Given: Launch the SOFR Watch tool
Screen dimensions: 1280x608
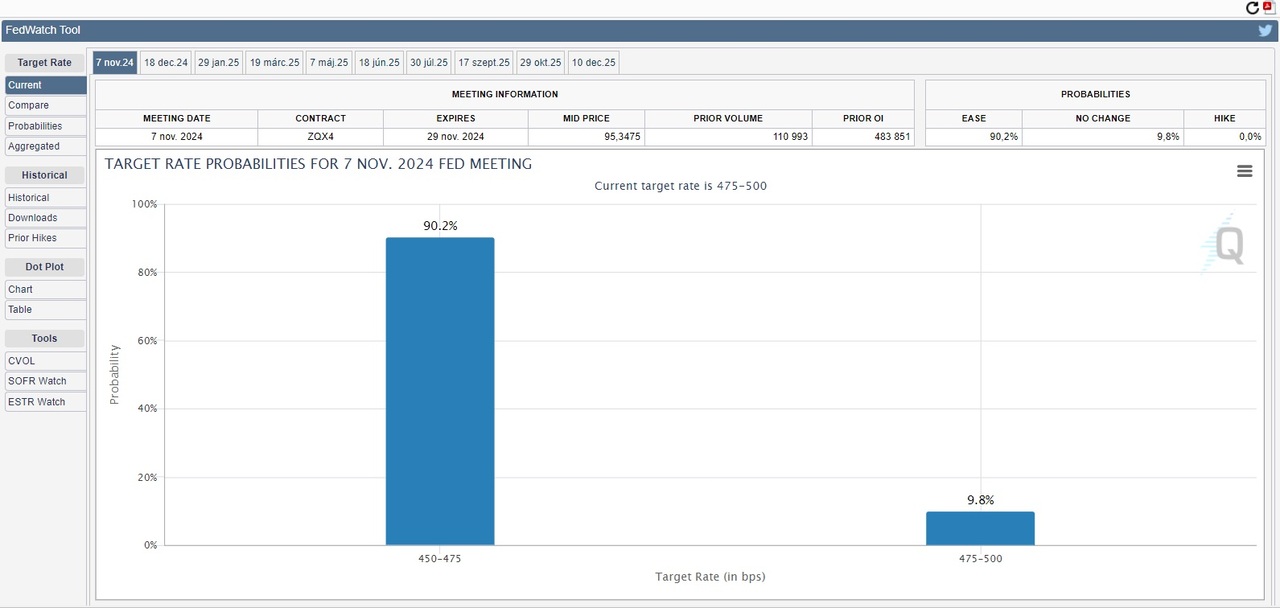Looking at the screenshot, I should point(37,381).
